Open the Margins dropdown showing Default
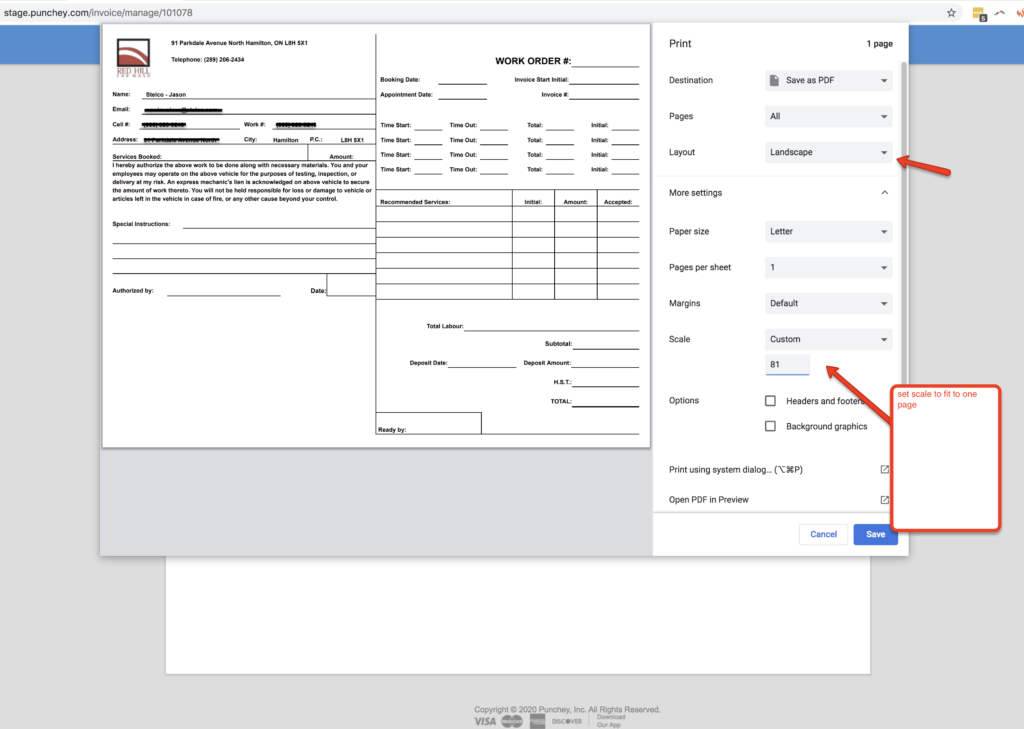The height and width of the screenshot is (729, 1024). point(828,303)
